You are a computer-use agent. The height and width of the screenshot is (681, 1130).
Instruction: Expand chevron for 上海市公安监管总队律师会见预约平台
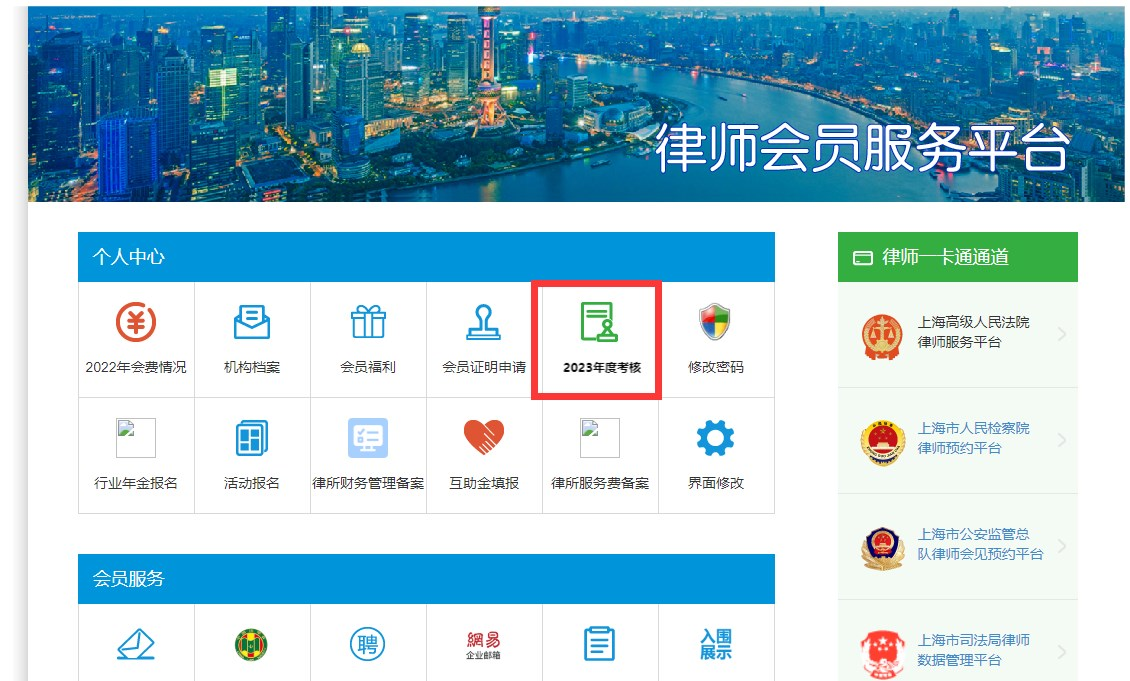click(x=1061, y=546)
